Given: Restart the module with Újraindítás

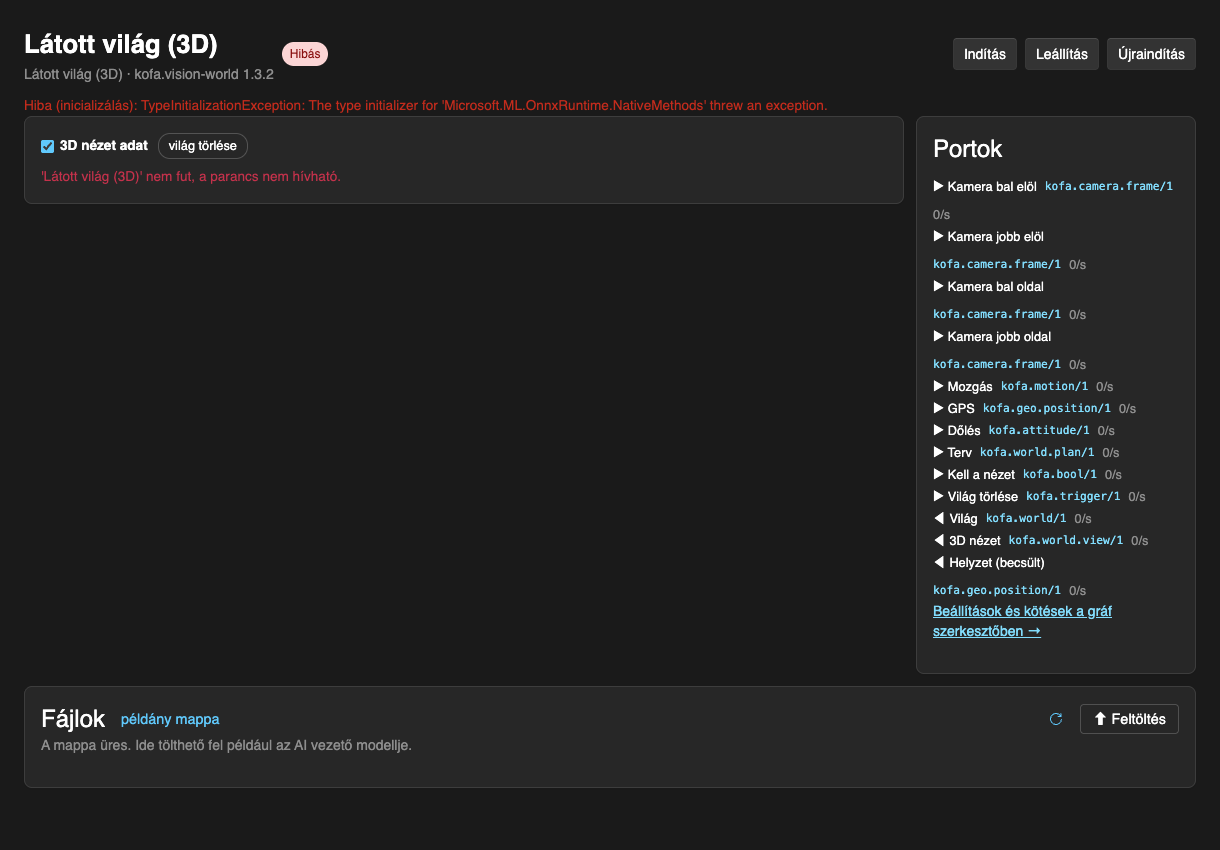Looking at the screenshot, I should tap(1151, 54).
